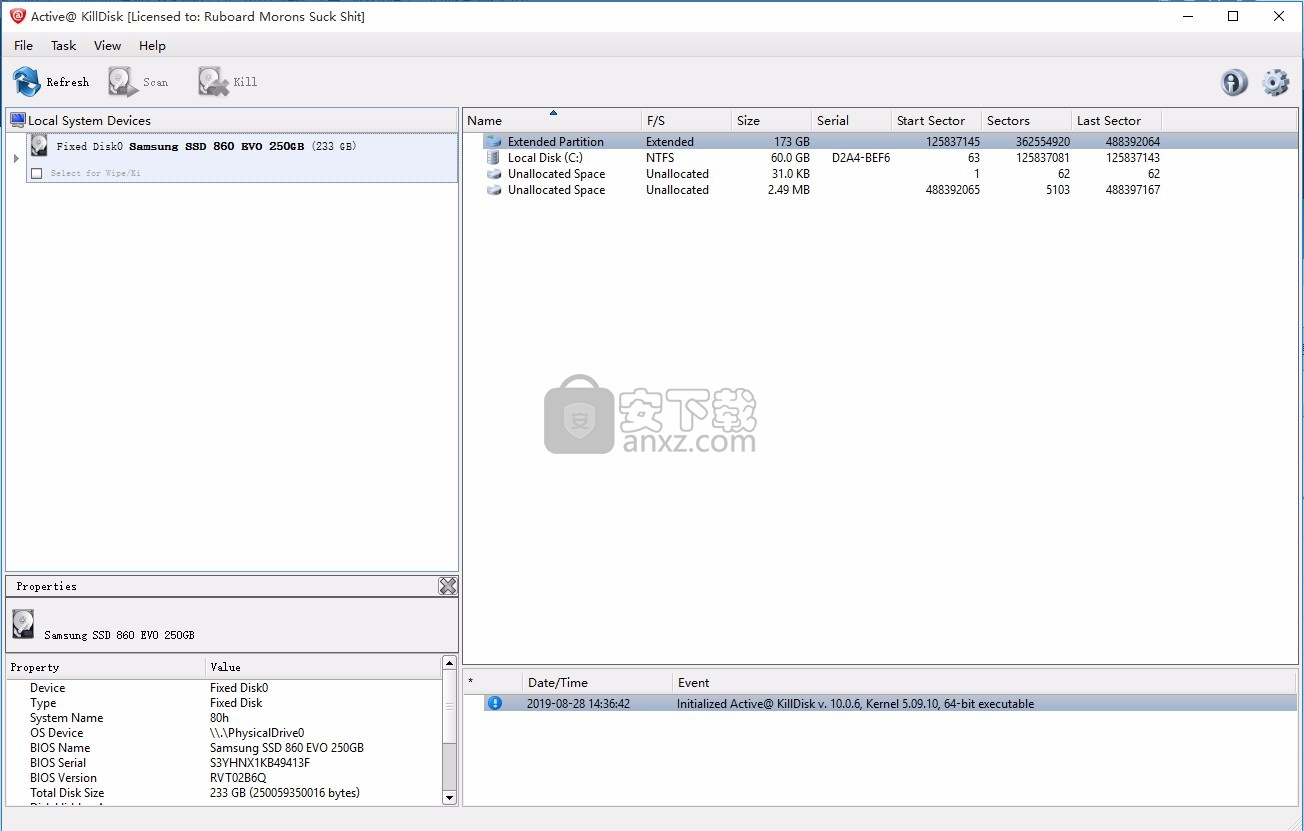
Task: Click the System Name property row
Action: pyautogui.click(x=224, y=718)
